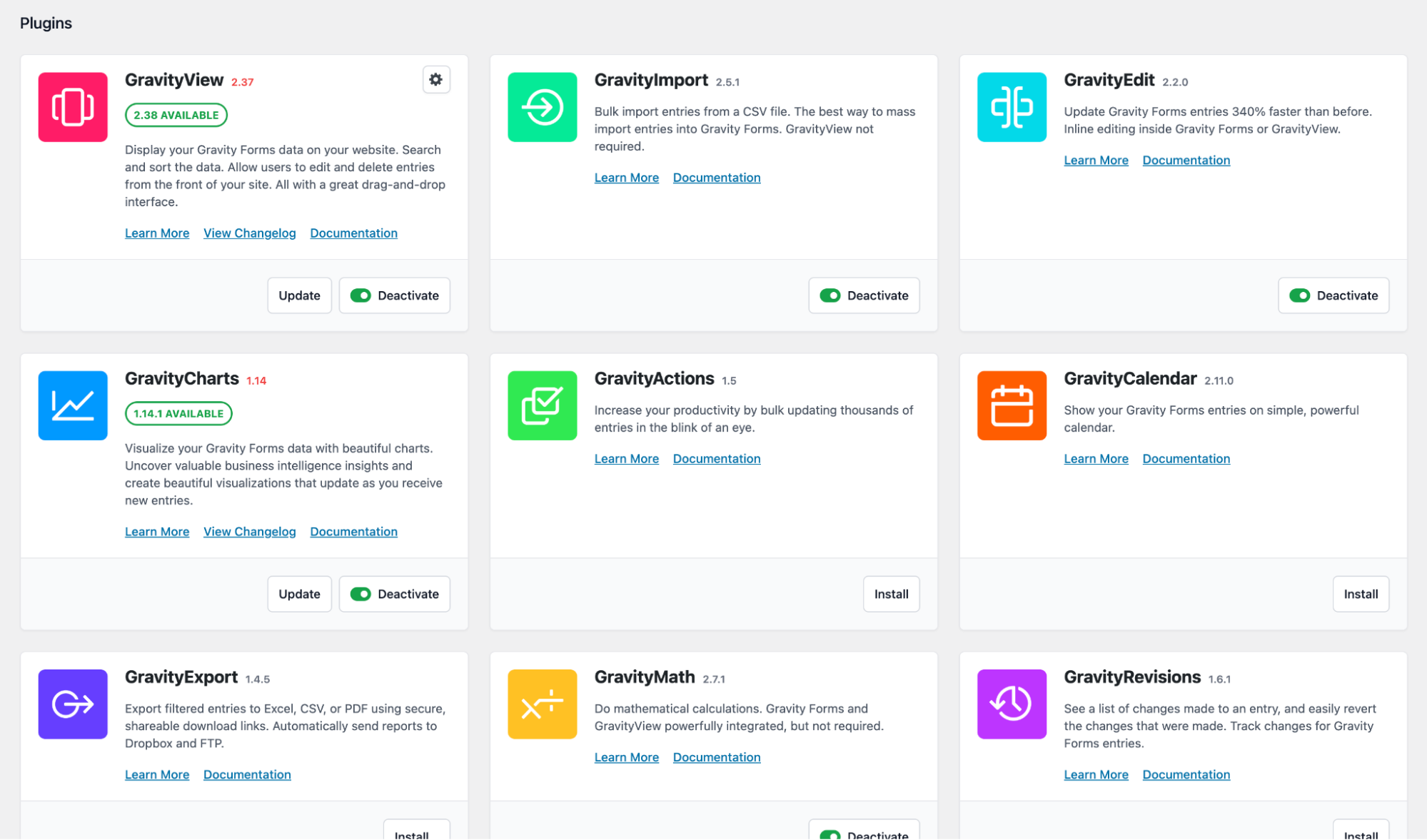Install the GravityCalendar plugin
This screenshot has height=840, width=1427.
click(x=1361, y=594)
